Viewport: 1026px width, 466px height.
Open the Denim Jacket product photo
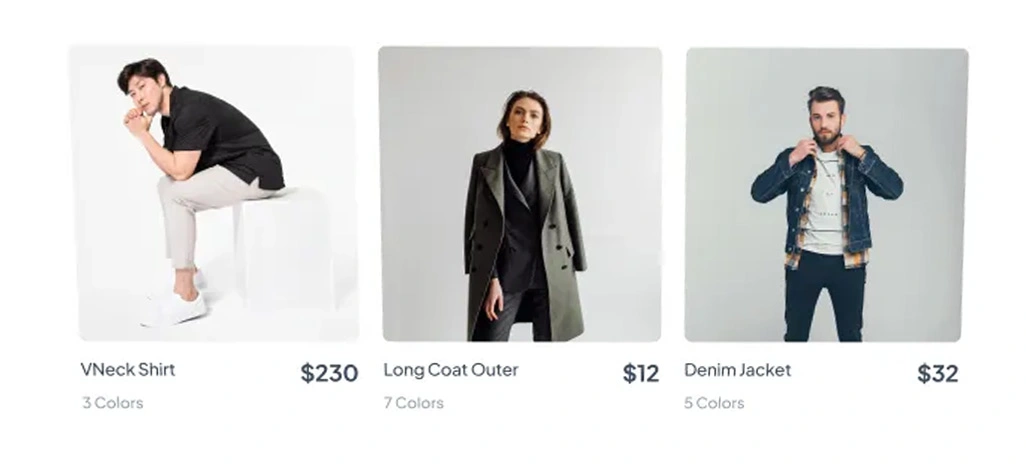[826, 193]
